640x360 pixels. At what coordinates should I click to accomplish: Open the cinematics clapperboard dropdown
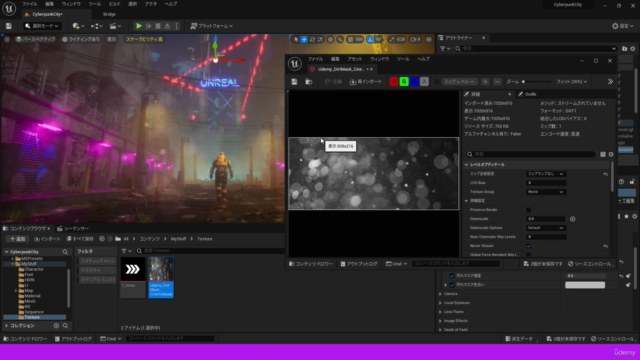point(115,26)
